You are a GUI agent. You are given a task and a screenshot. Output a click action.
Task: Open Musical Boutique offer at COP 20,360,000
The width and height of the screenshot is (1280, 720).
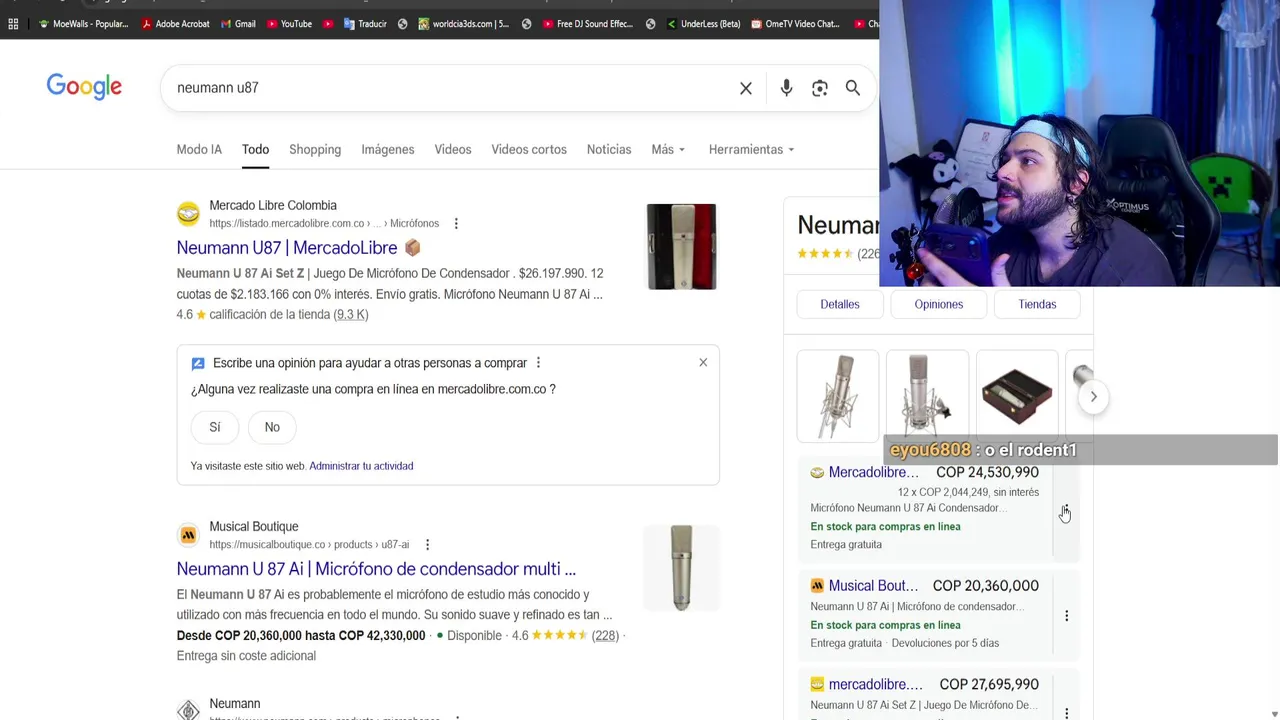point(925,613)
